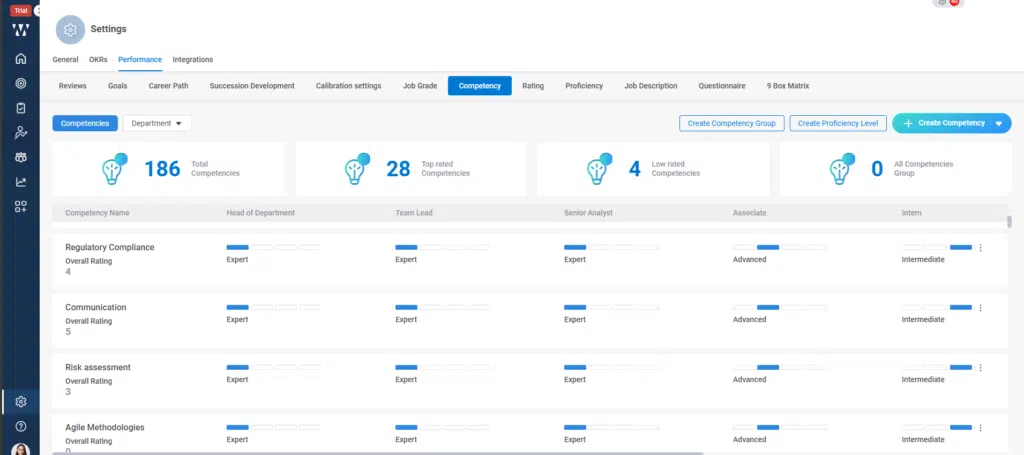Click the vertical scrollbar of competency table
Viewport: 1024px width, 455px height.
point(1009,222)
